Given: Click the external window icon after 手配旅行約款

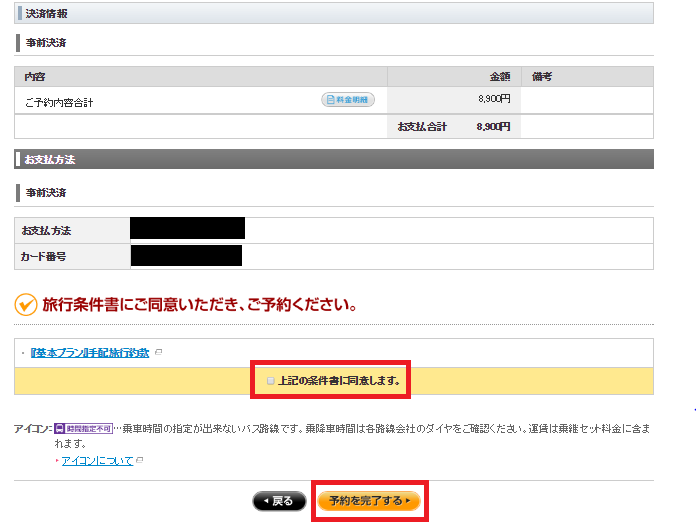Looking at the screenshot, I should tap(158, 353).
